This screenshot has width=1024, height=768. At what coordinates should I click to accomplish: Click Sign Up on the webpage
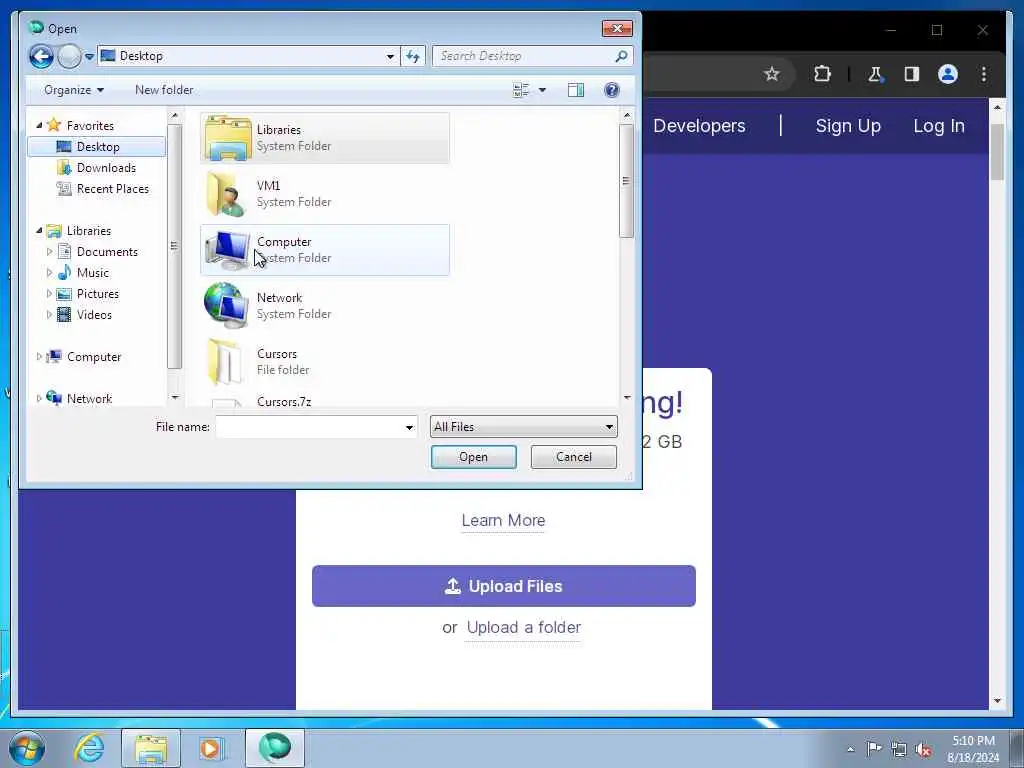click(x=848, y=126)
